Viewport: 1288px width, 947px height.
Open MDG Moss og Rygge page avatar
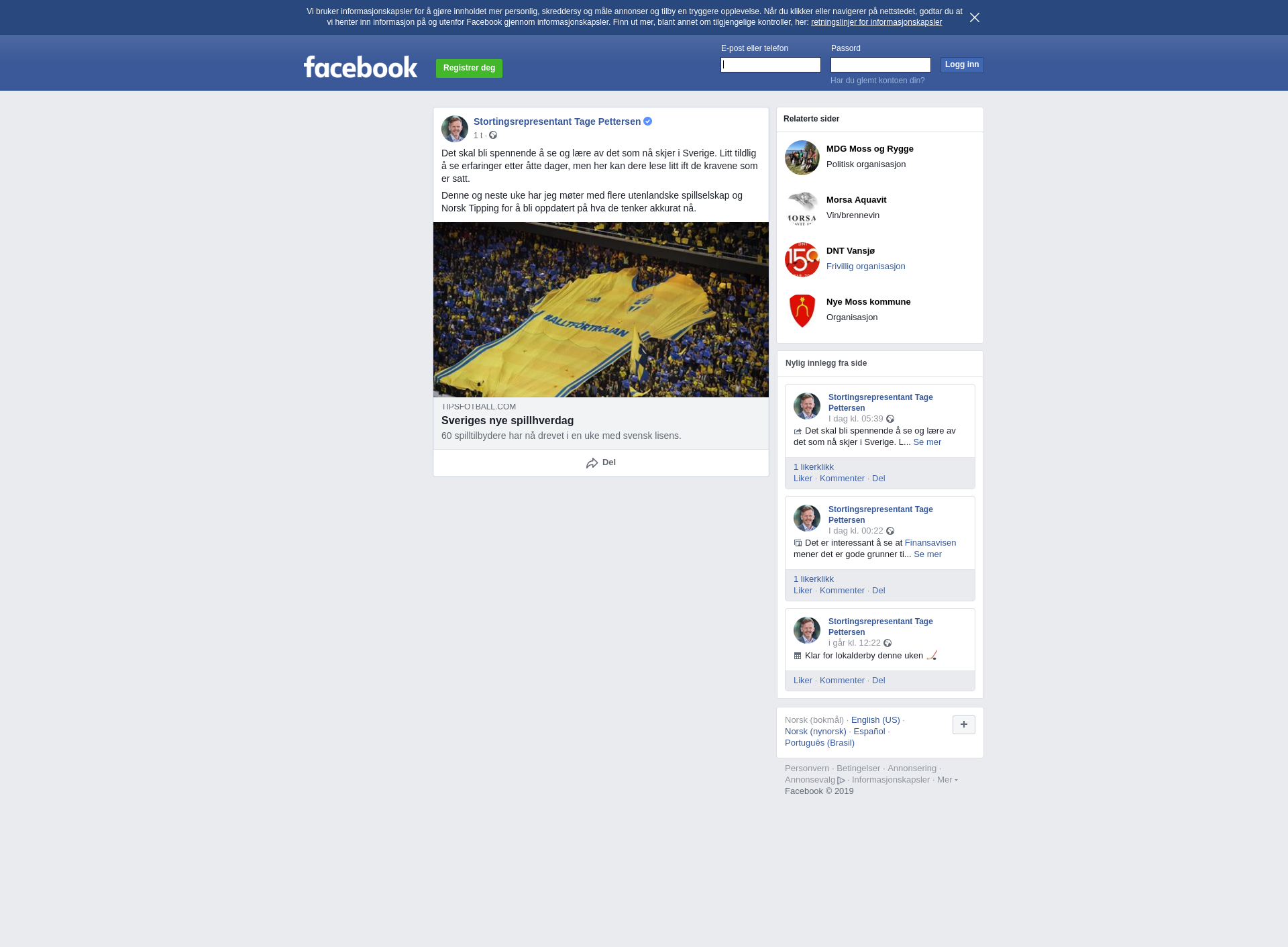[x=802, y=158]
